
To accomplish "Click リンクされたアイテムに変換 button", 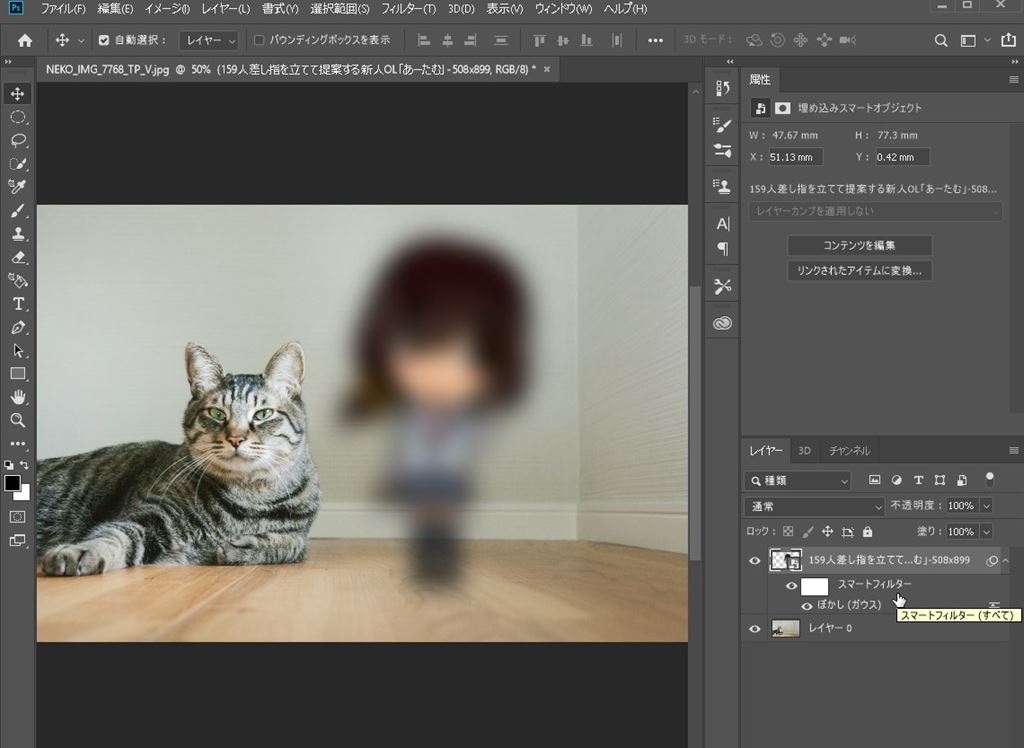I will (859, 271).
